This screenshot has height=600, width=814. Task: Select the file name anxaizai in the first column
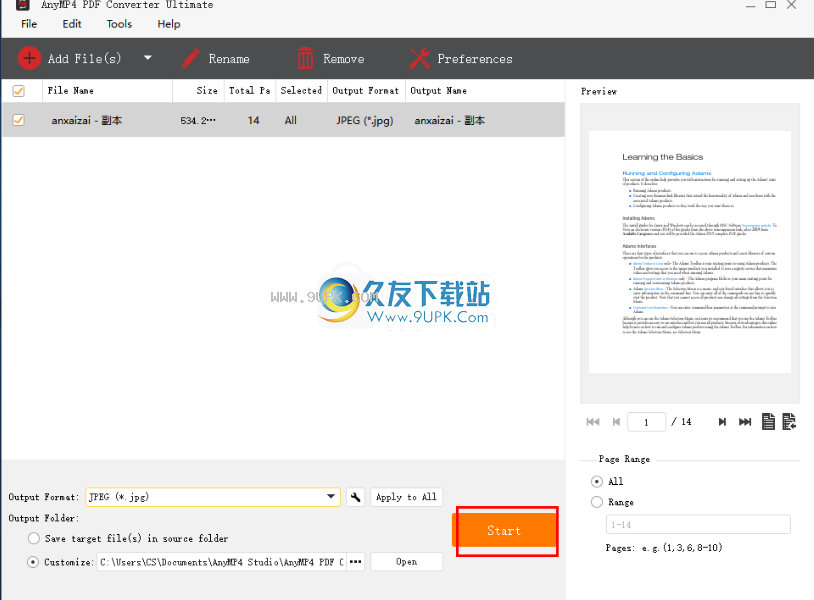click(x=87, y=120)
